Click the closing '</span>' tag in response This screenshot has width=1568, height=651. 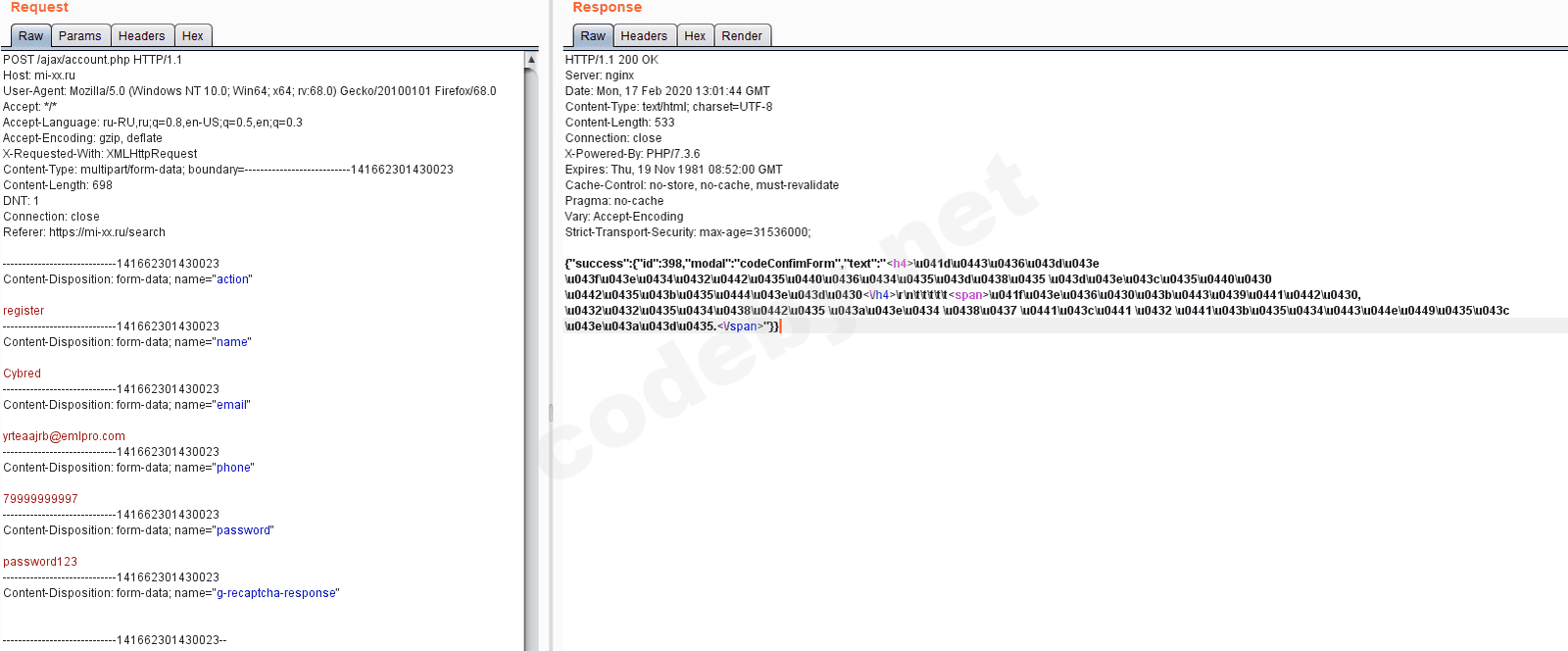741,326
